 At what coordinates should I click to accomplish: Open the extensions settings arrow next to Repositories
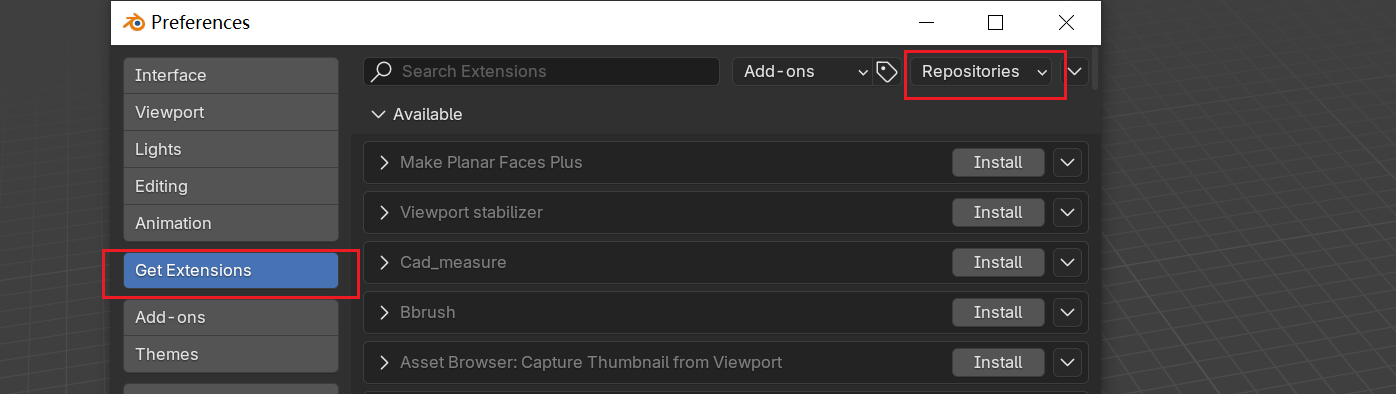point(1075,71)
